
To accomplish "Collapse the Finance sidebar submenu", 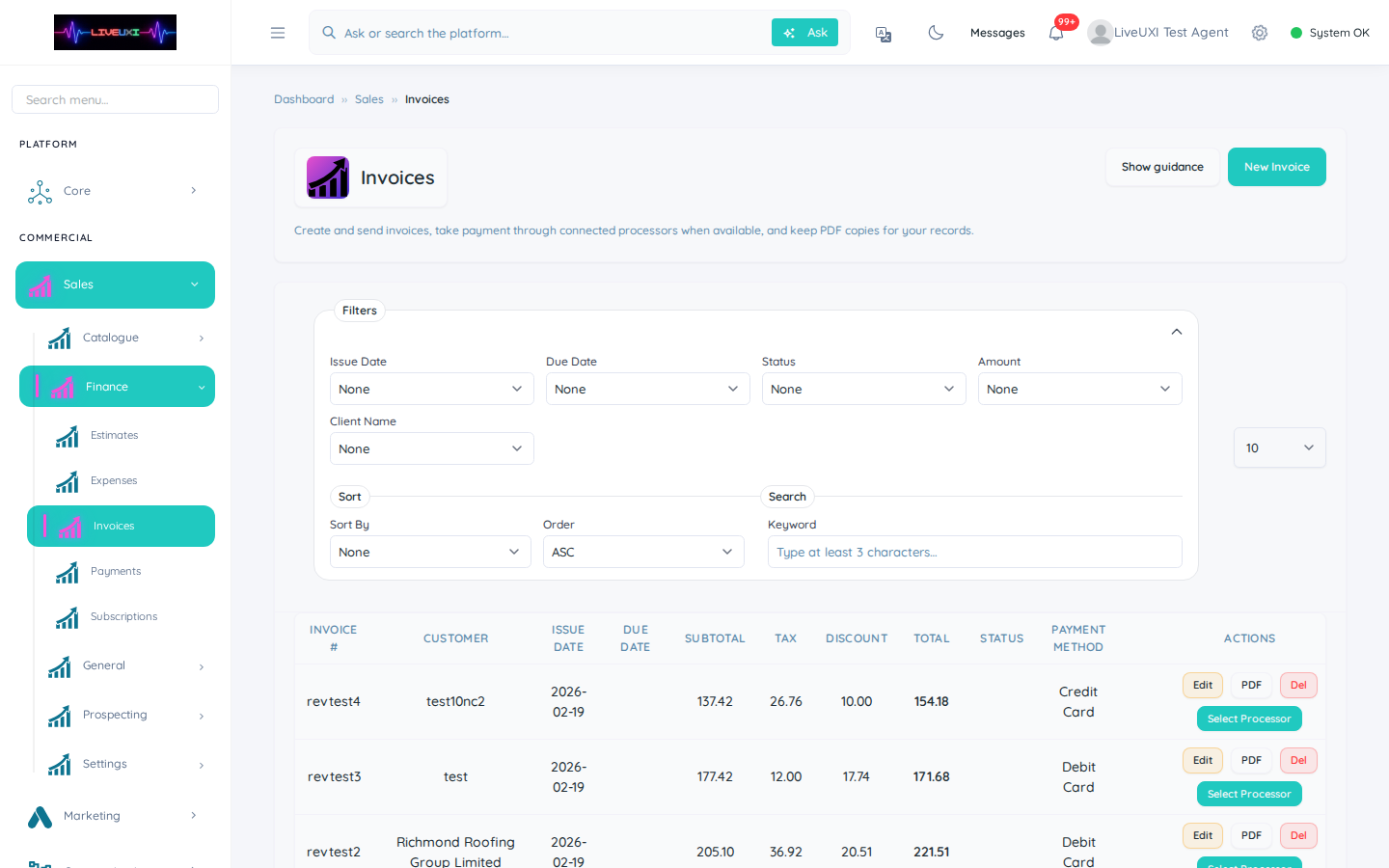I will (117, 387).
